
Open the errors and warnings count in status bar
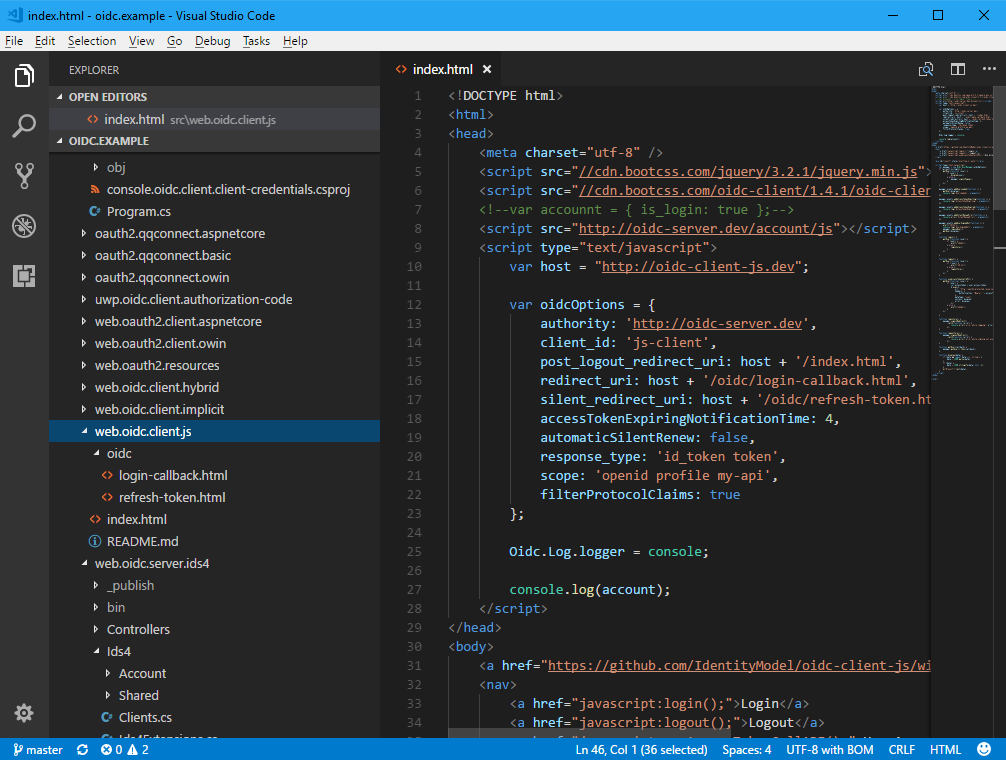click(124, 749)
